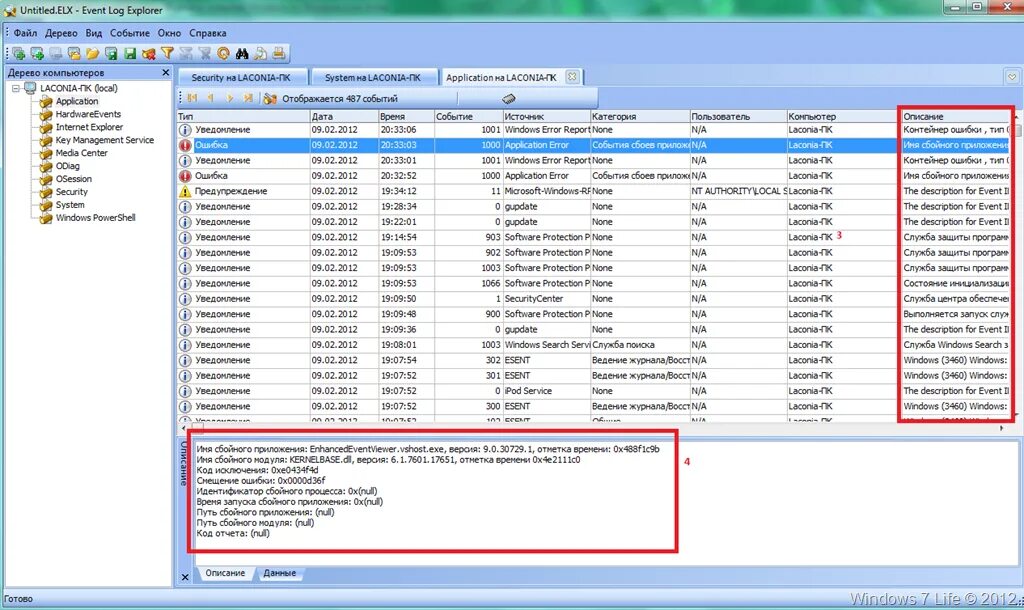Select the iPod Service event row
The width and height of the screenshot is (1024, 610).
(x=594, y=391)
